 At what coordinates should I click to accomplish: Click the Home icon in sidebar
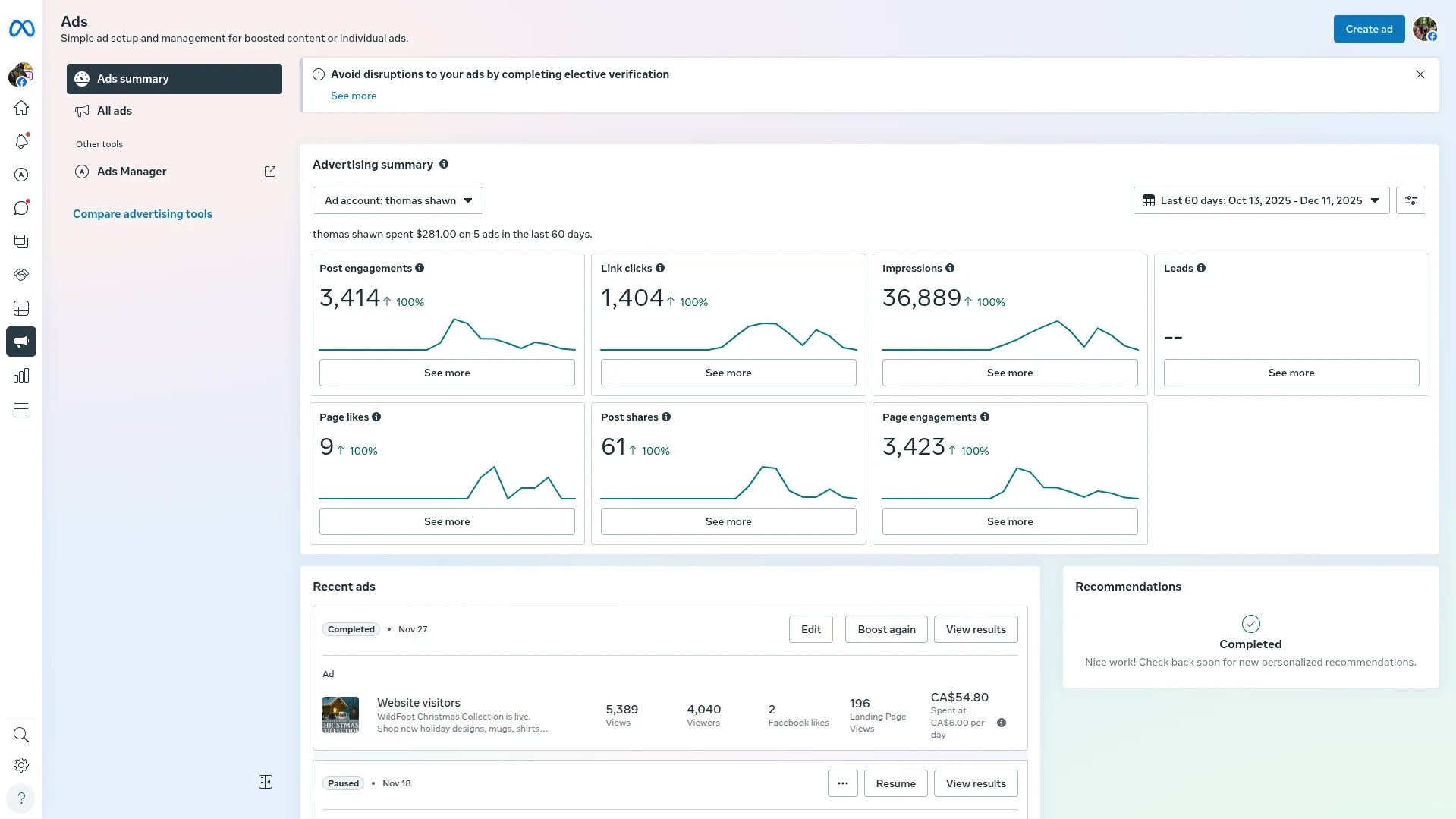(21, 108)
